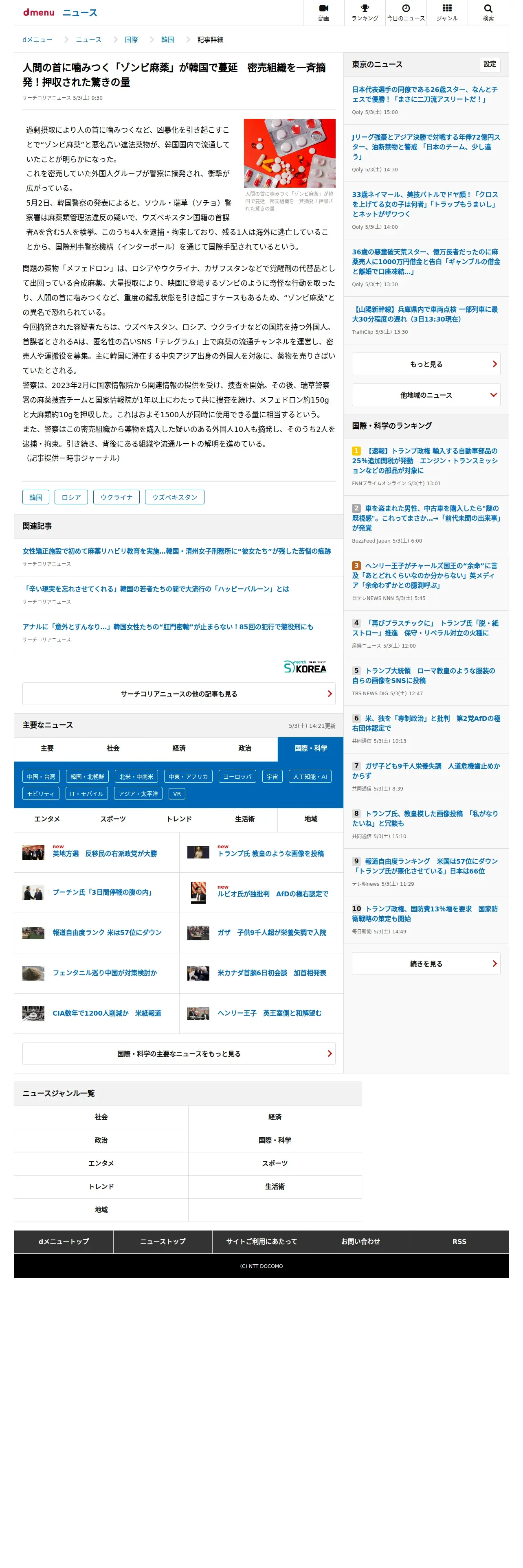This screenshot has width=523, height=1568.
Task: Open thumbnail for ガザ 子供9千人 headline
Action: pos(198,933)
